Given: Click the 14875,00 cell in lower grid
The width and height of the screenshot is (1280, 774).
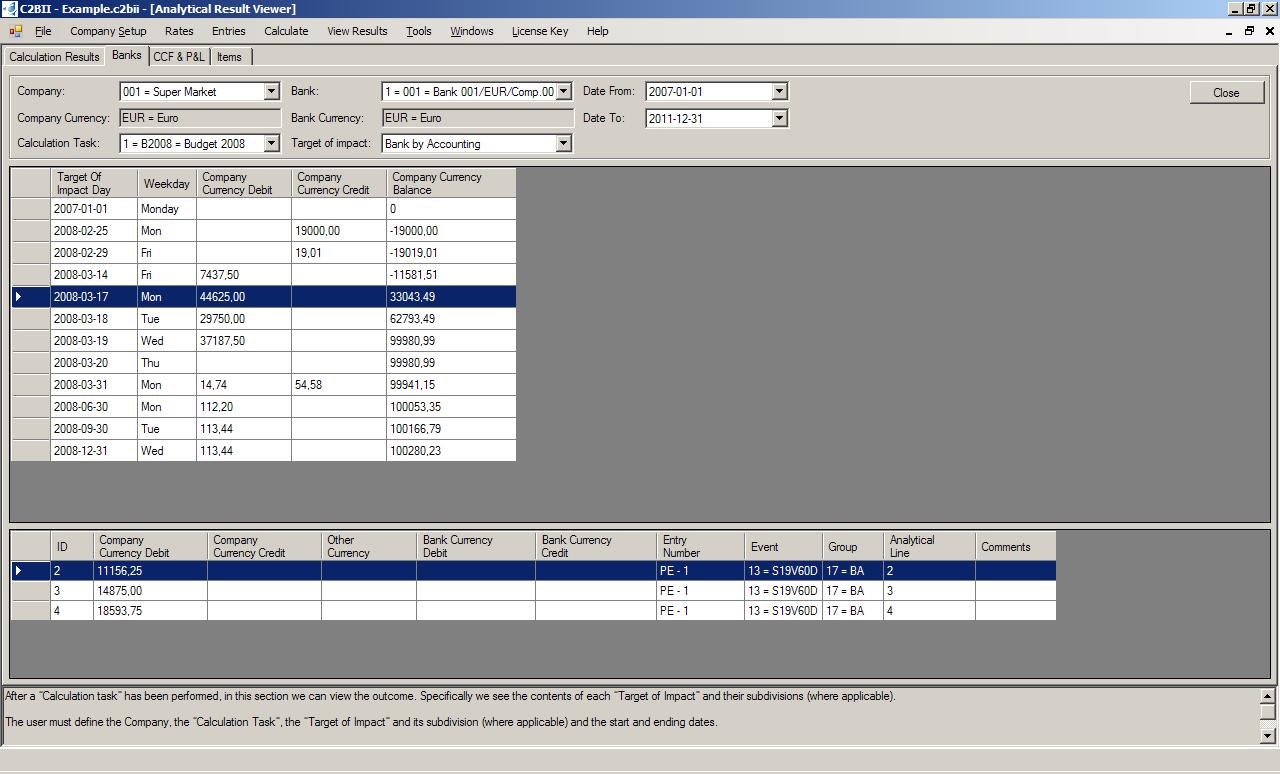Looking at the screenshot, I should 150,591.
